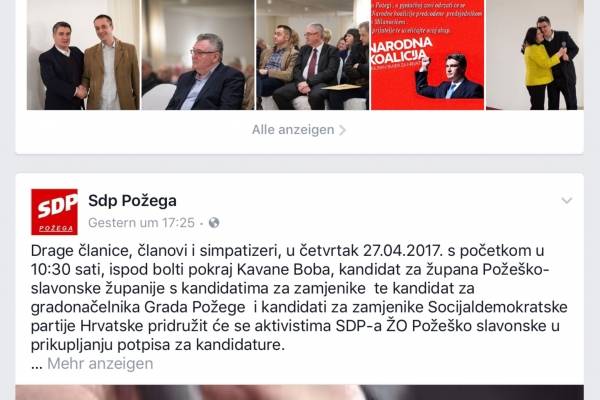Viewport: 600px width, 400px height.
Task: Click the public globe privacy icon
Action: pos(214,222)
